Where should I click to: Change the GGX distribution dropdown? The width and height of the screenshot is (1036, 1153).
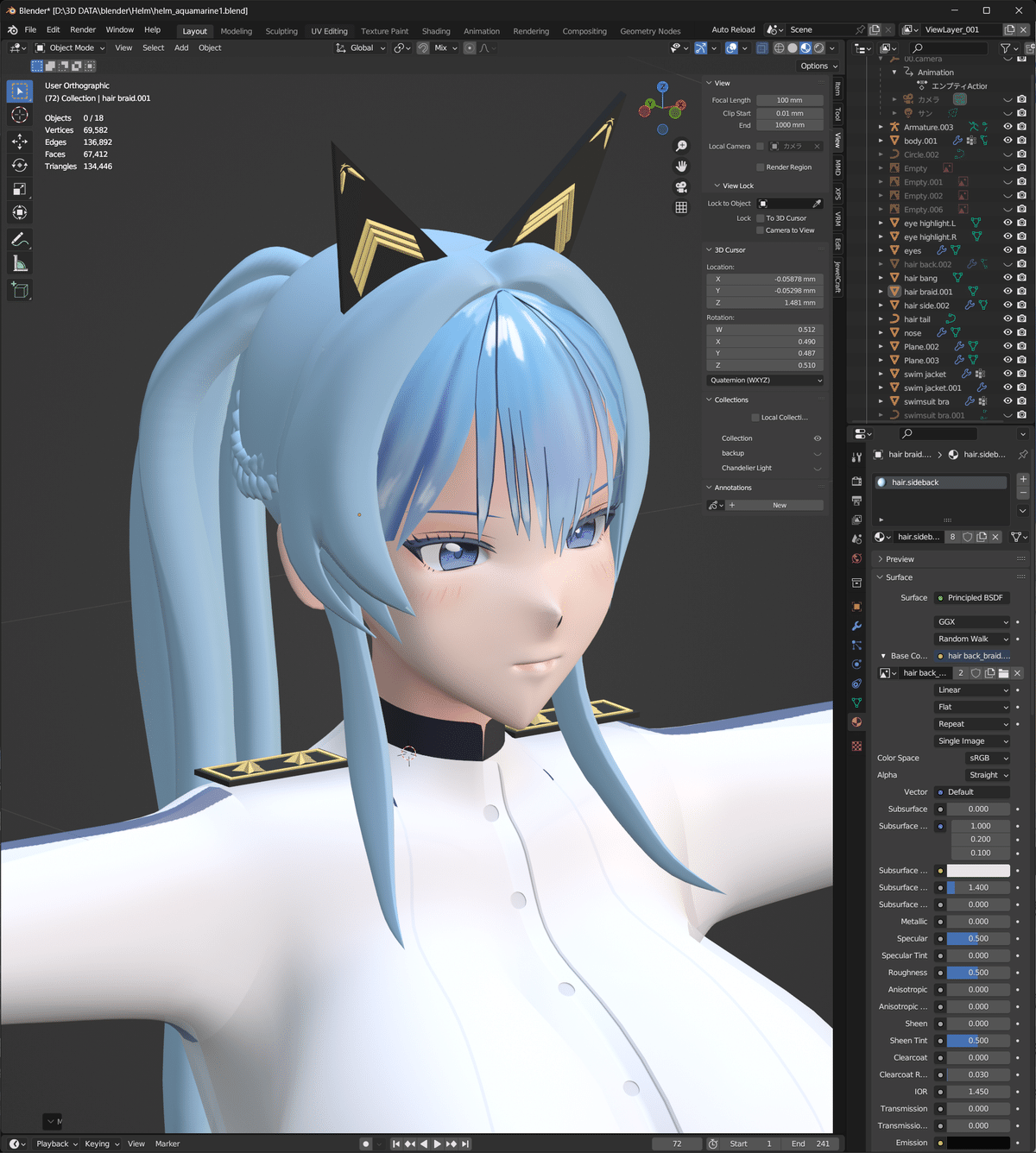[x=972, y=621]
